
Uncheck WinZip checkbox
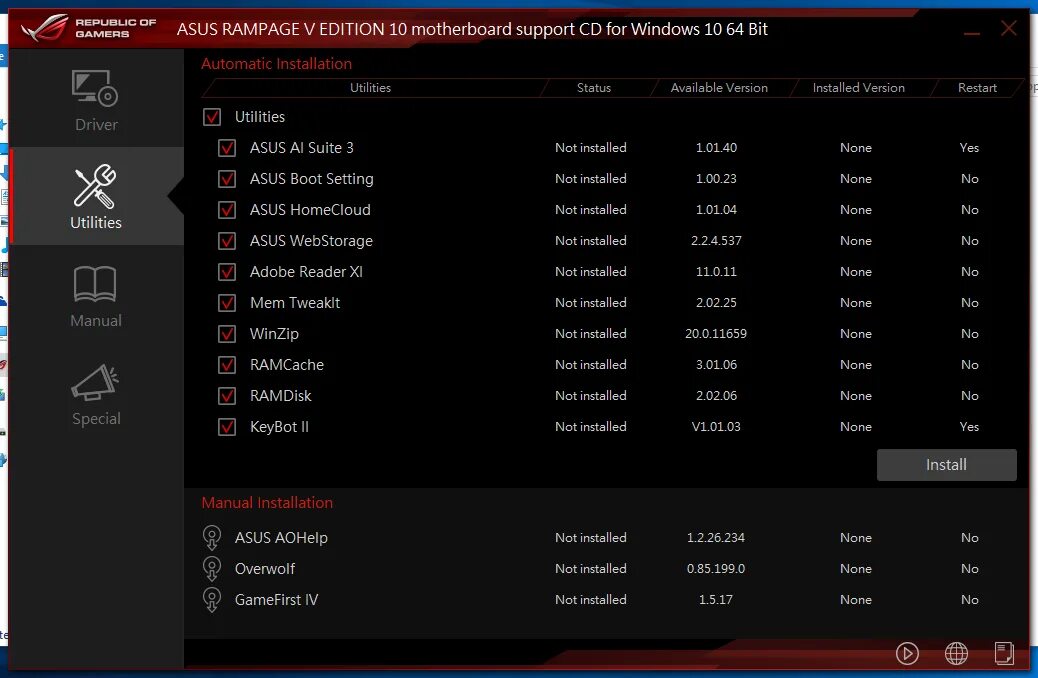(x=227, y=334)
